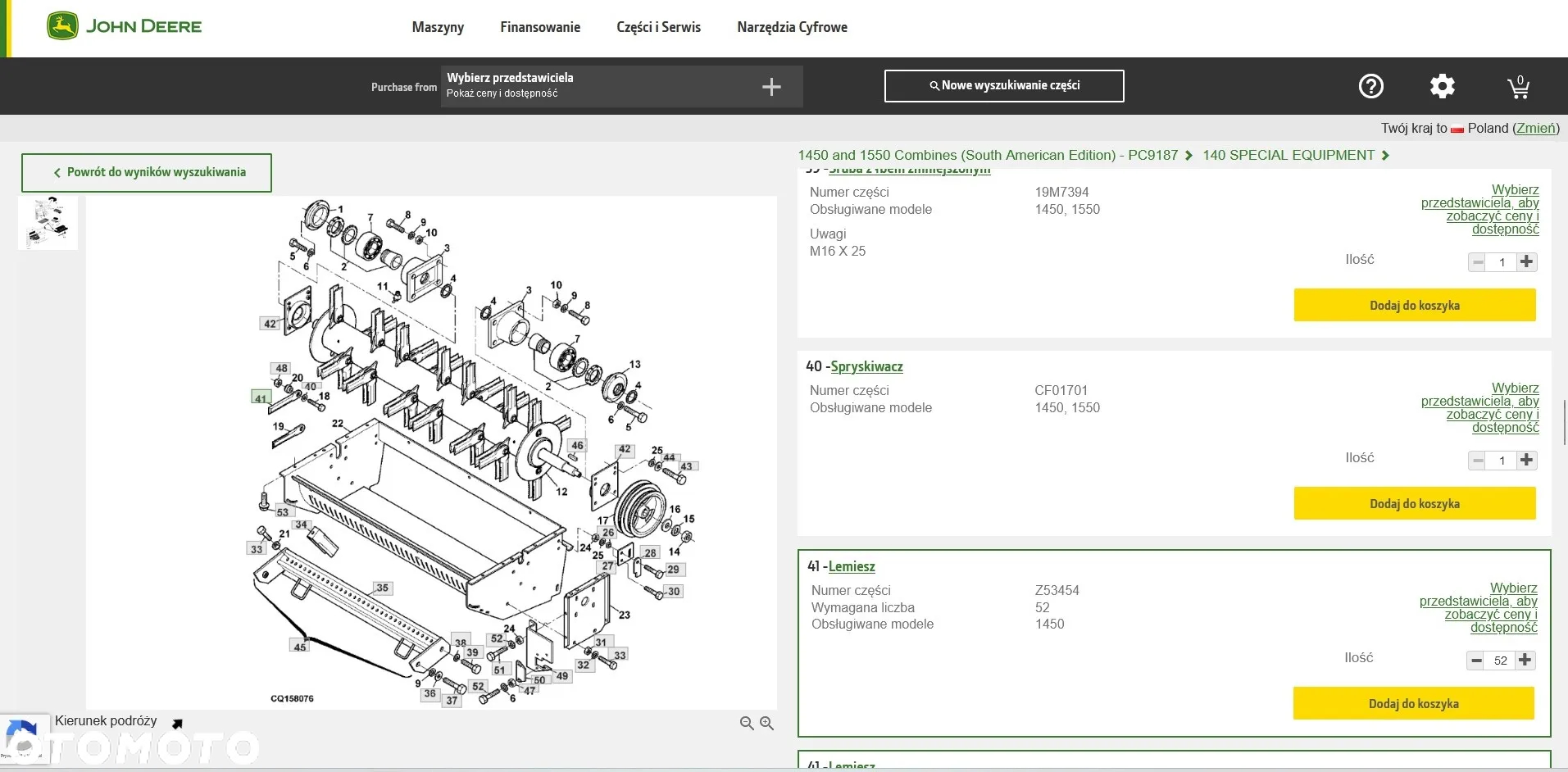Open the shopping cart icon

[x=1519, y=86]
